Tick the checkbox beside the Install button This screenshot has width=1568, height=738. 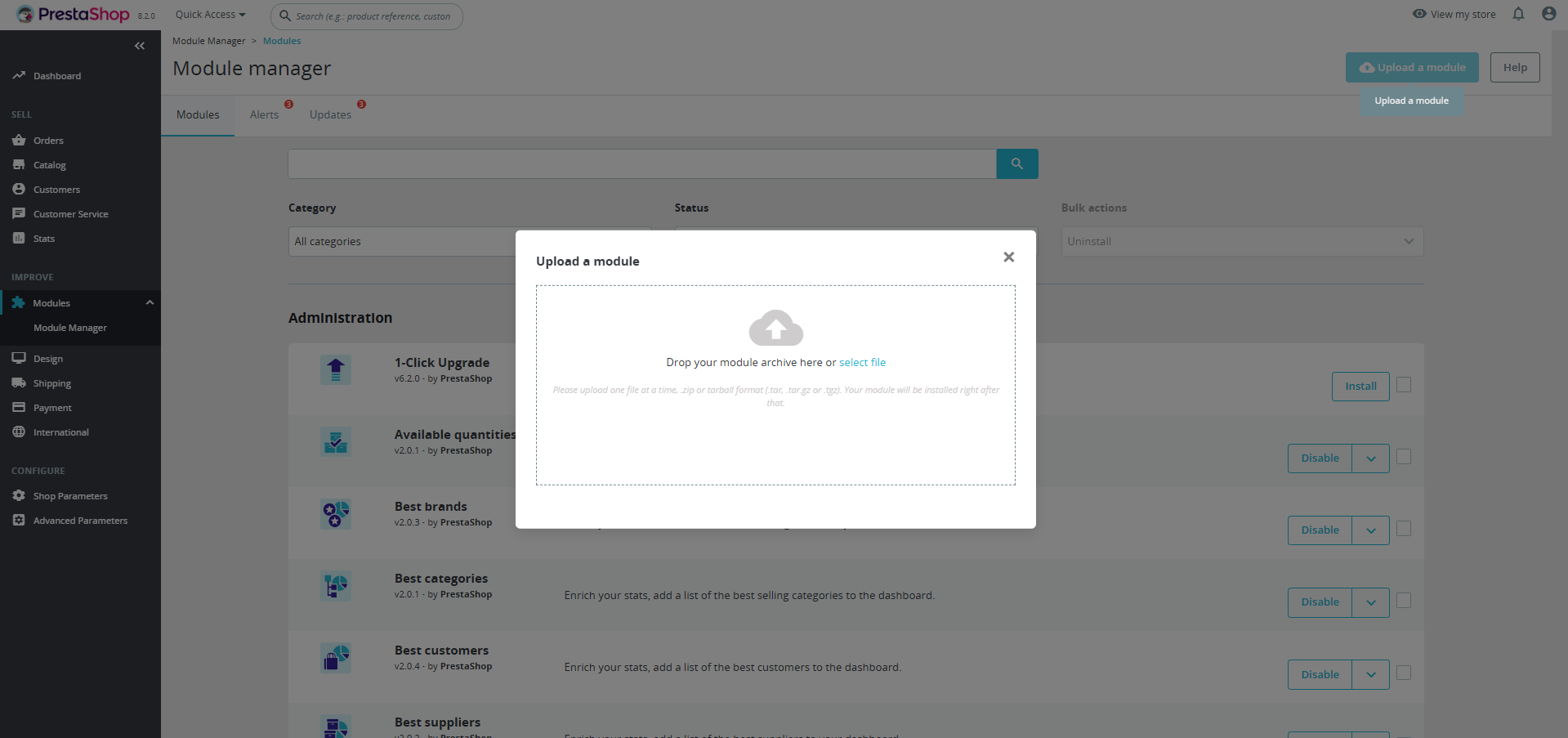(x=1404, y=384)
